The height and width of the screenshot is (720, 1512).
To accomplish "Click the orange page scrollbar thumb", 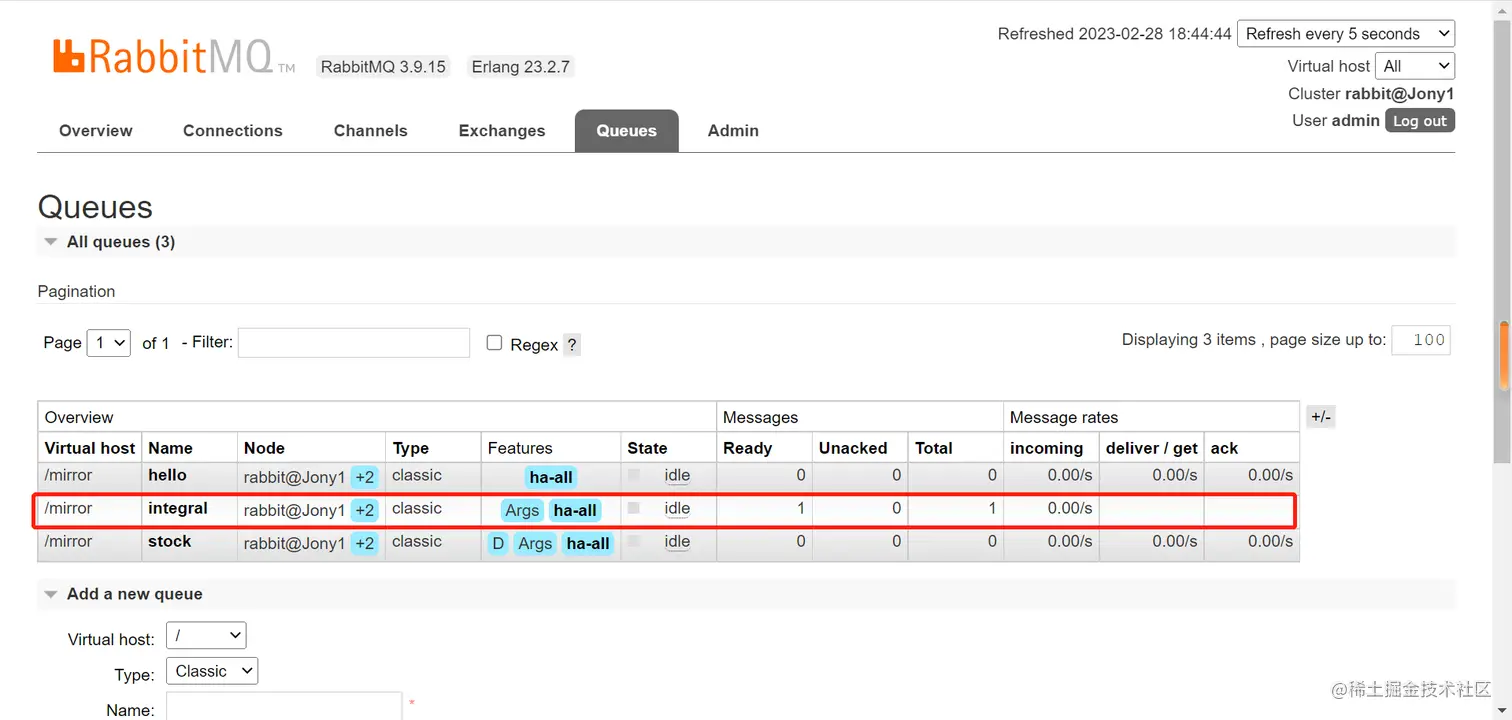I will point(1504,355).
